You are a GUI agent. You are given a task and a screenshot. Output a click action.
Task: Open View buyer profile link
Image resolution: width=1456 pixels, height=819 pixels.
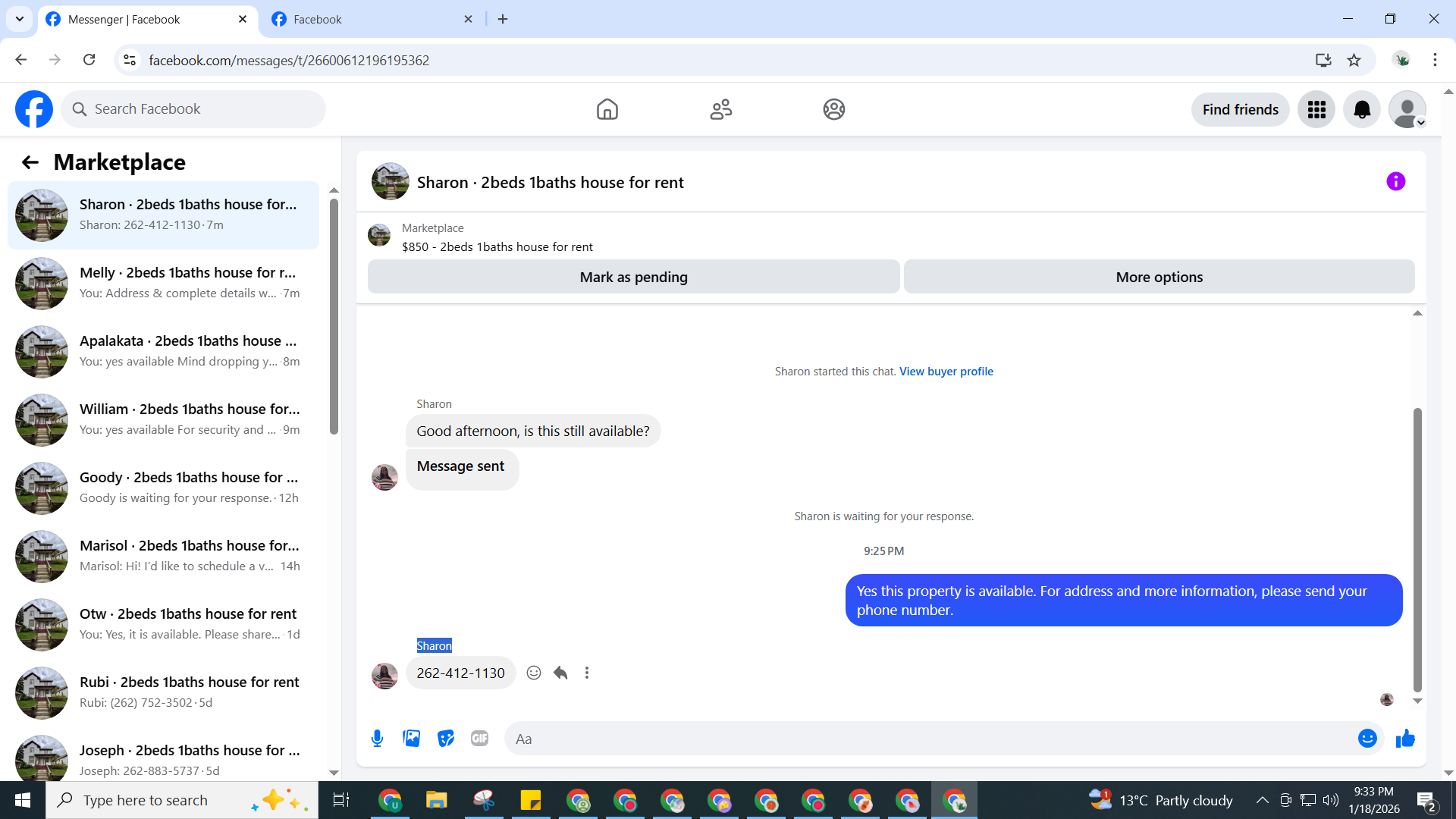point(946,371)
